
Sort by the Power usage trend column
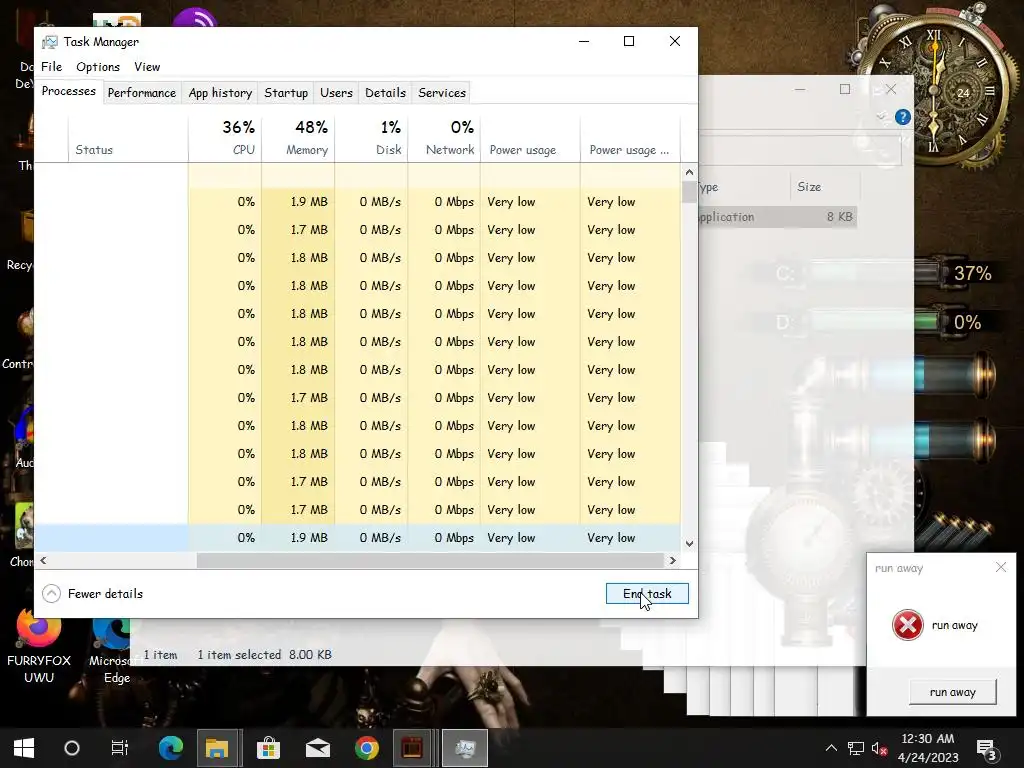coord(630,139)
